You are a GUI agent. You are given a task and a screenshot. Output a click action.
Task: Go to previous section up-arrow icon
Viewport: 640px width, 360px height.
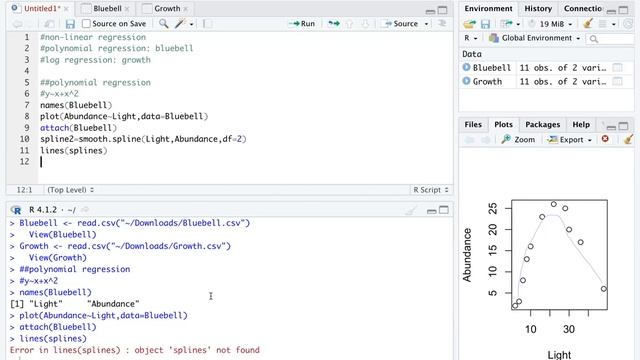click(x=349, y=24)
